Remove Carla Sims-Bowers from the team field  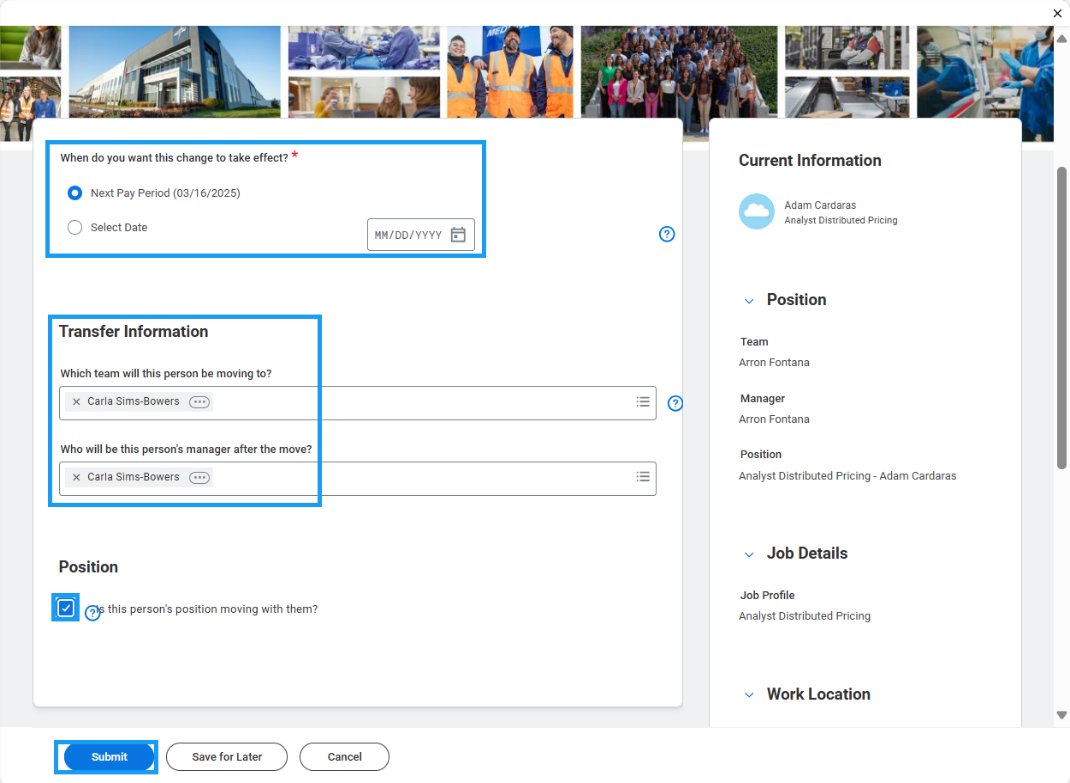point(77,402)
